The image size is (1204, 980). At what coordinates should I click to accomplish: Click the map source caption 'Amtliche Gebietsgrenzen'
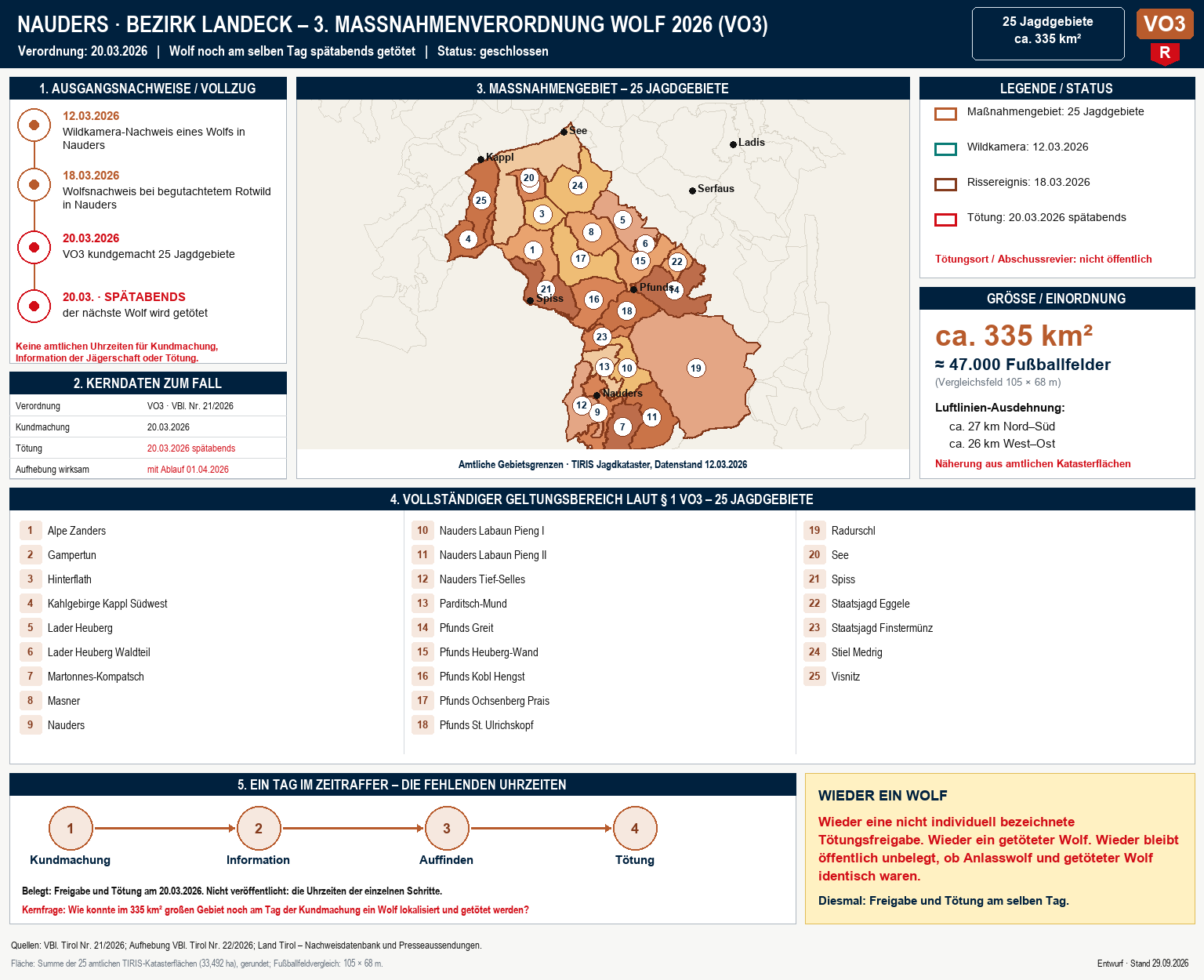(x=603, y=465)
